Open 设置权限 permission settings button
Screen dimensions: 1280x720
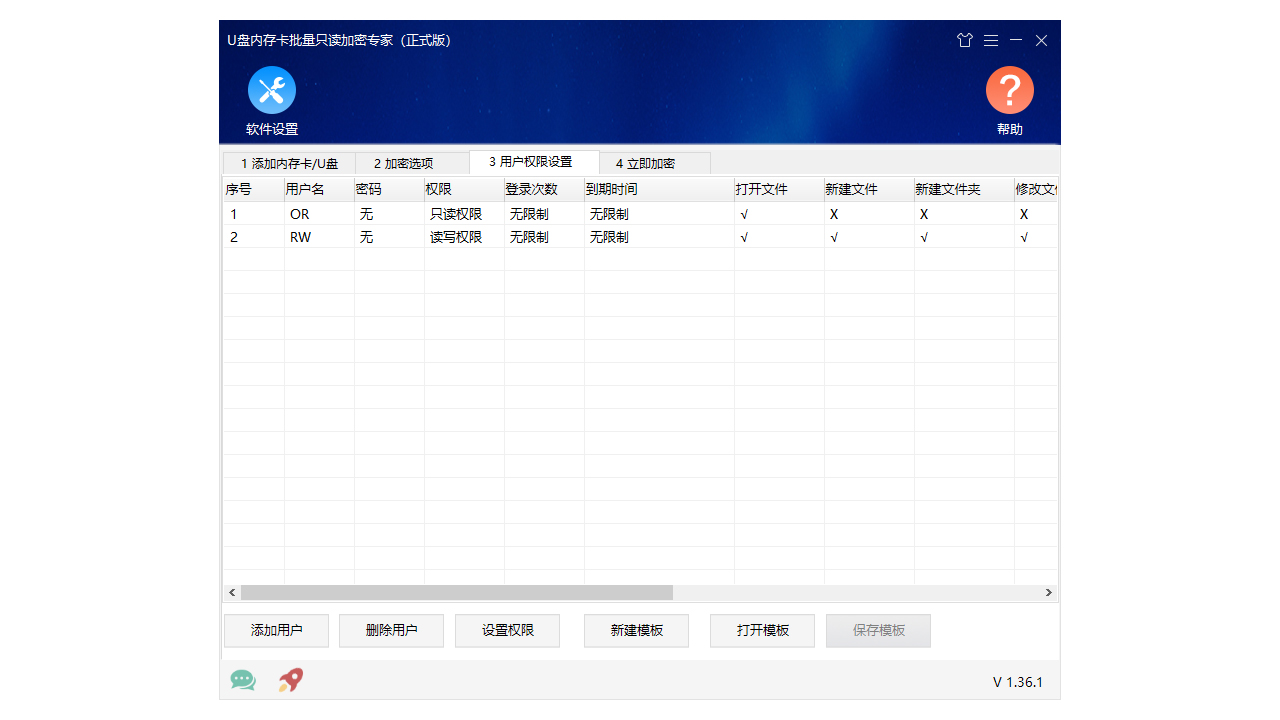507,630
